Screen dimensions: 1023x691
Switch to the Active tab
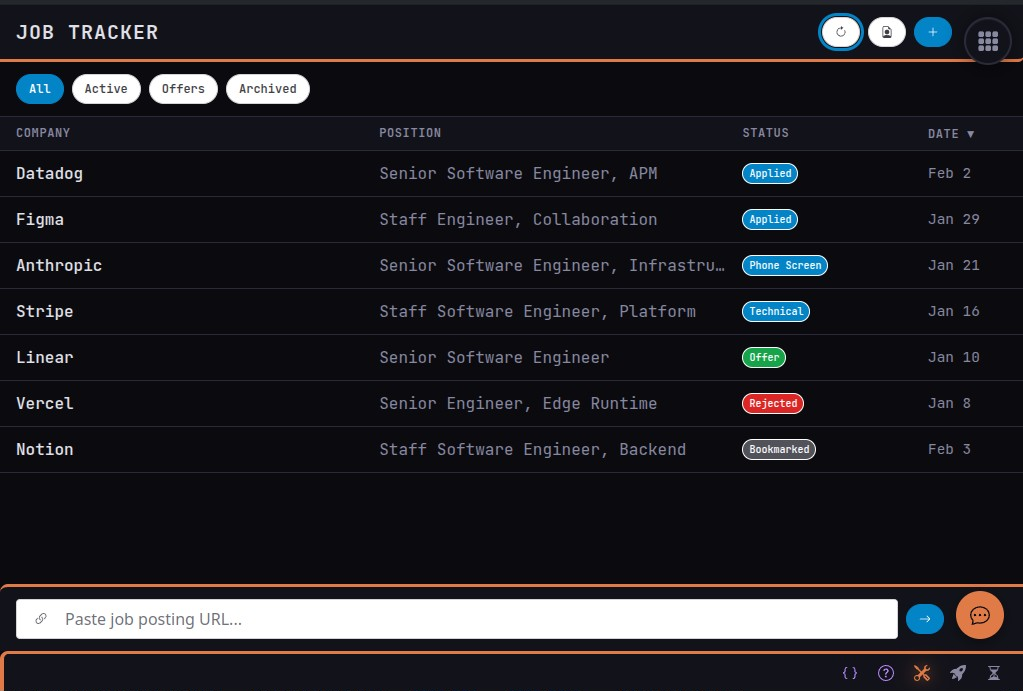pos(106,88)
